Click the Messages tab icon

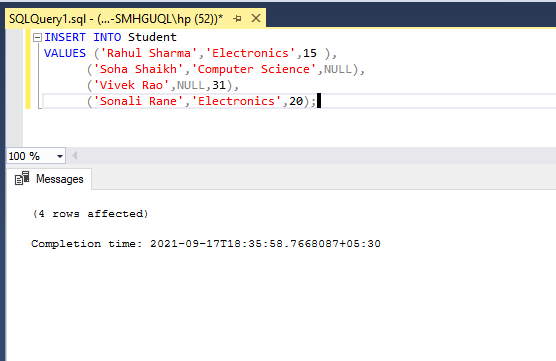22,178
